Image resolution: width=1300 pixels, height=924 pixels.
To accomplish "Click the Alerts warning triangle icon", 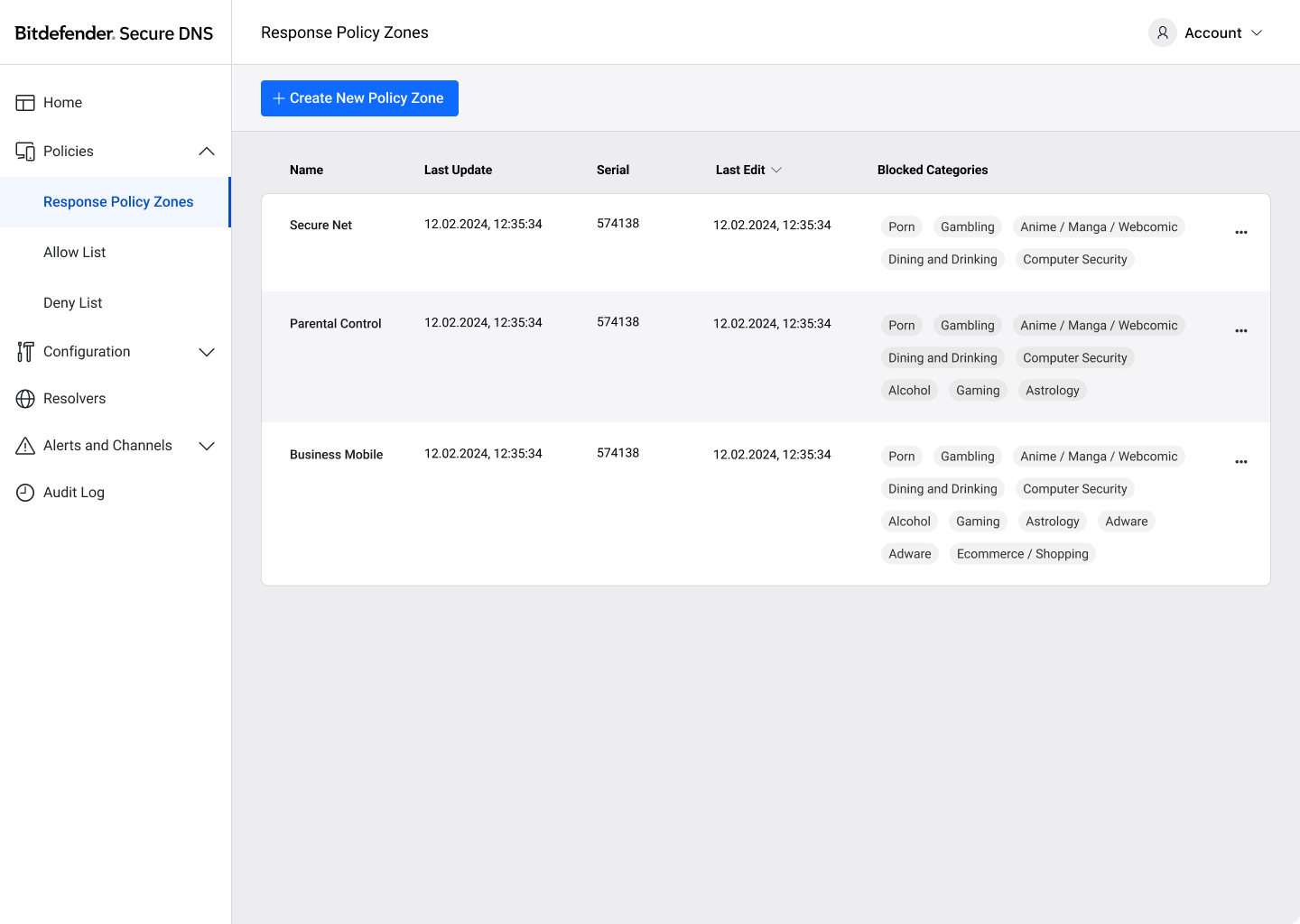I will pos(25,446).
